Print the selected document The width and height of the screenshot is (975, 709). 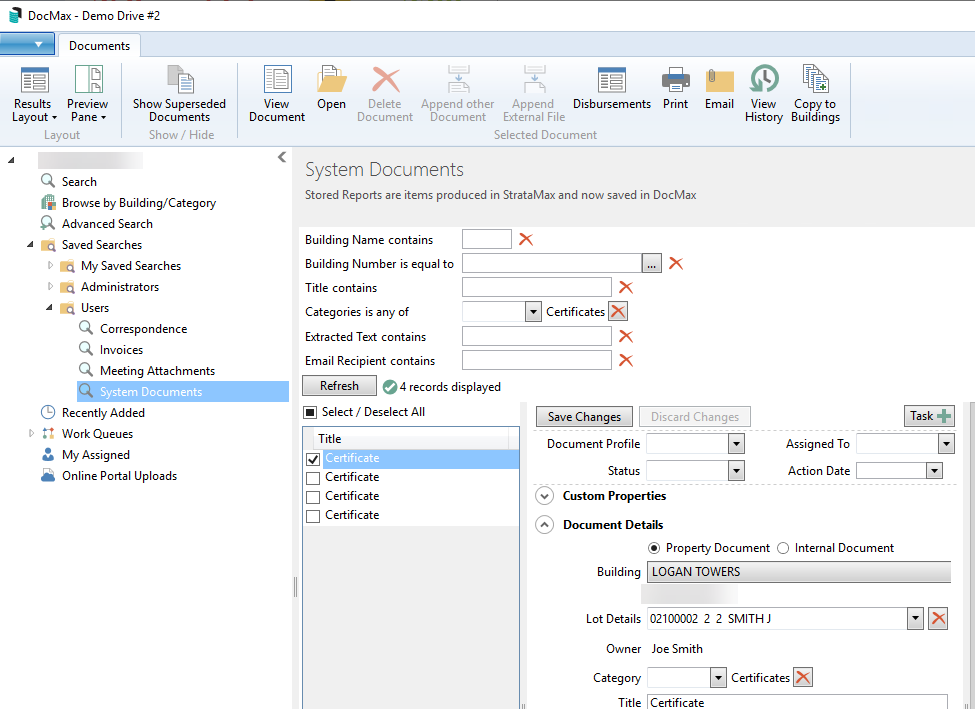click(675, 88)
